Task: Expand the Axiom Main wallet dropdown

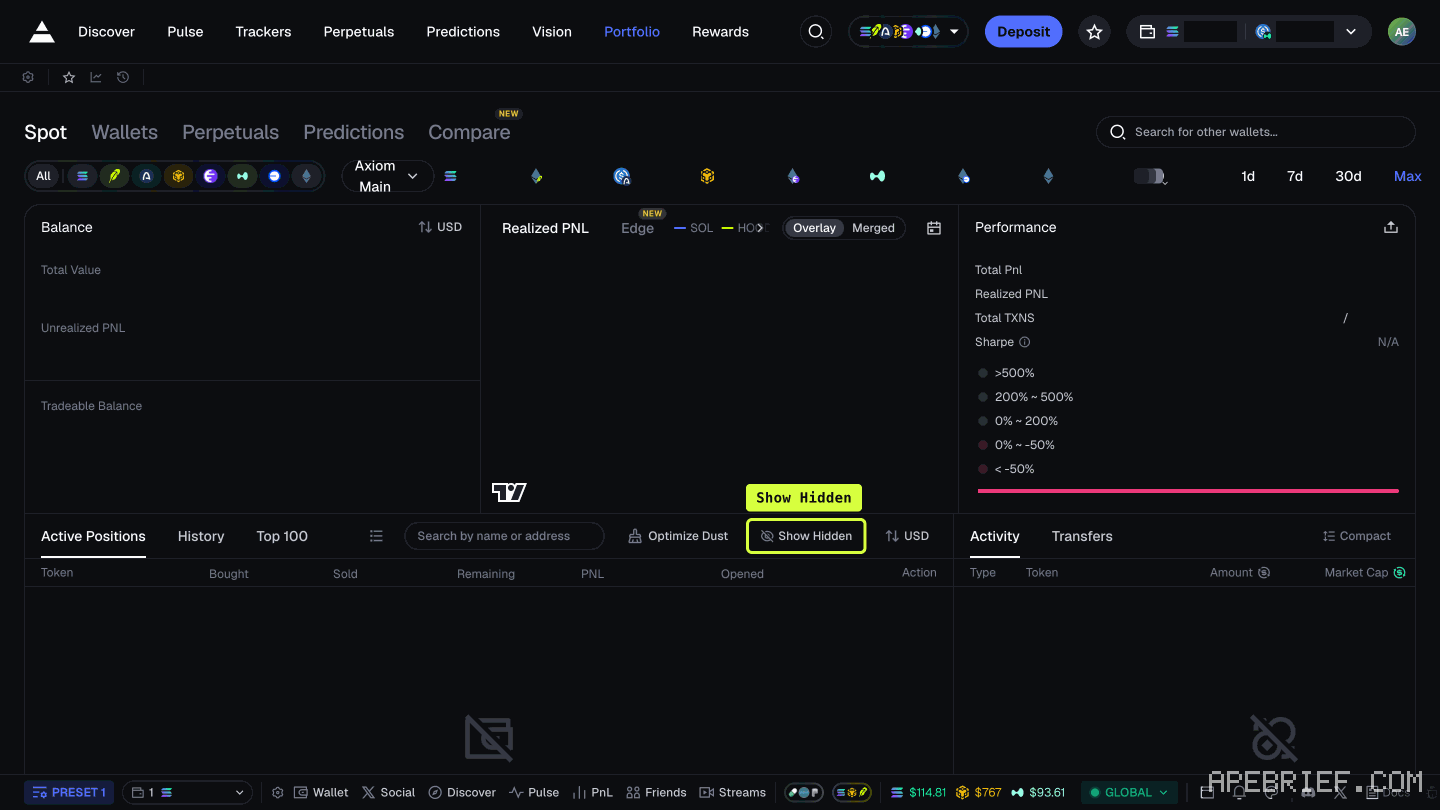Action: 388,176
